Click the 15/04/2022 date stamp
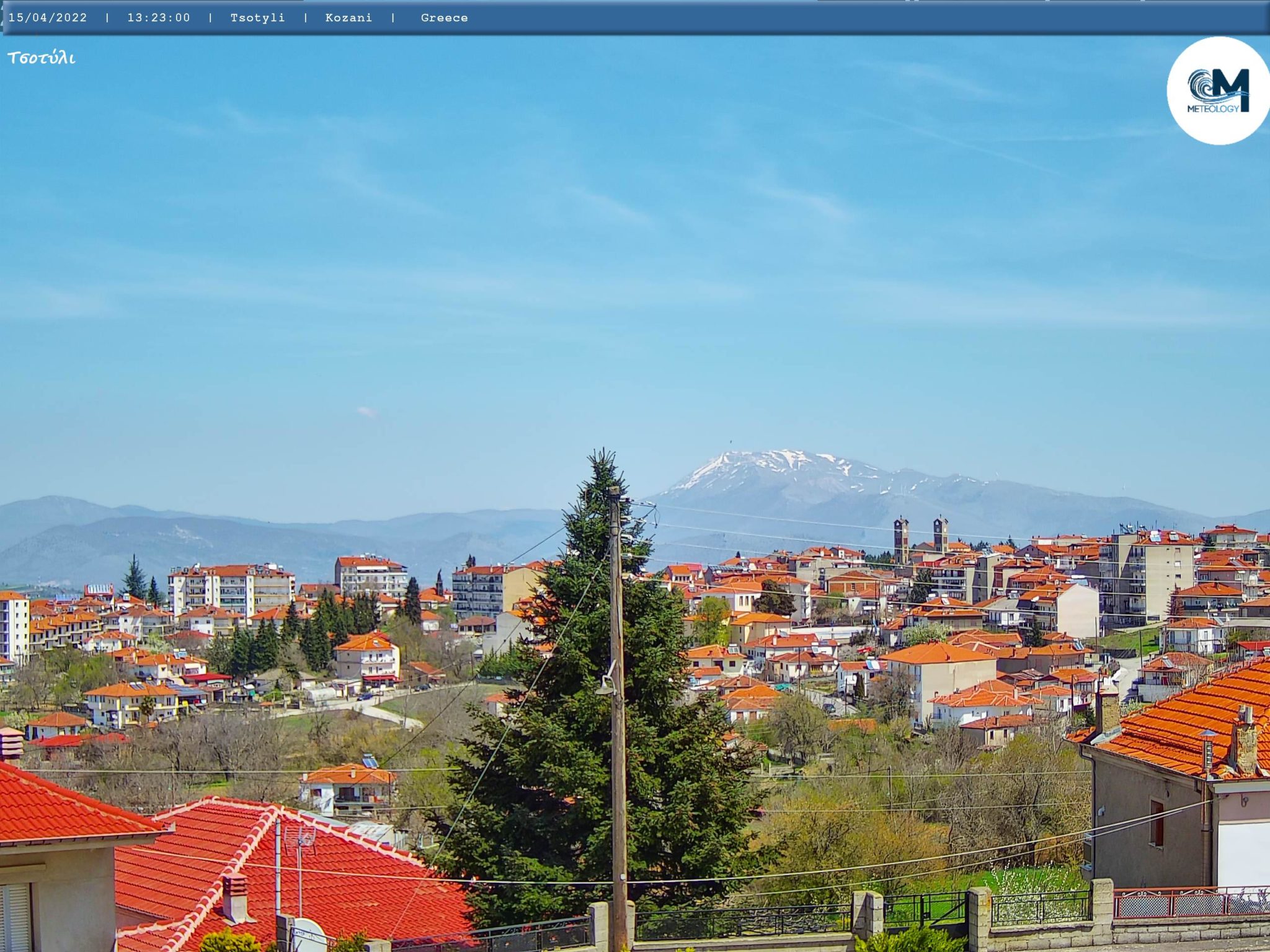 (48, 18)
